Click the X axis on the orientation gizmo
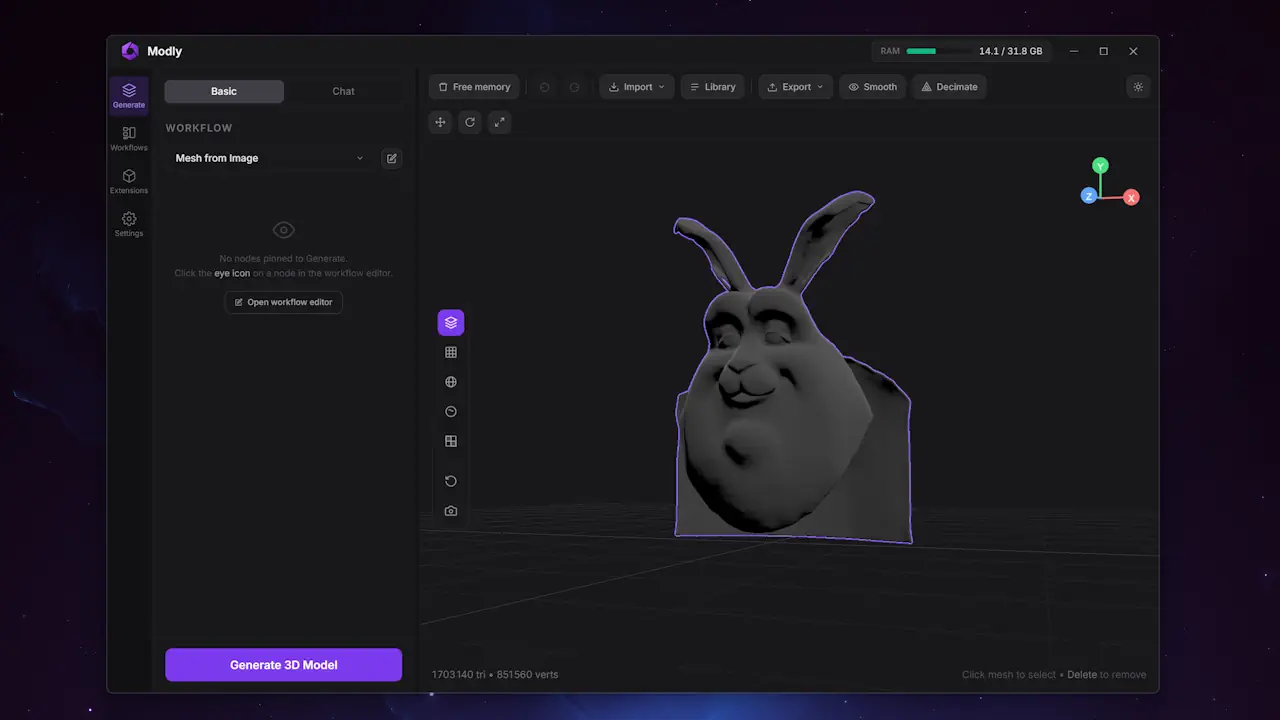1280x720 pixels. (x=1131, y=198)
